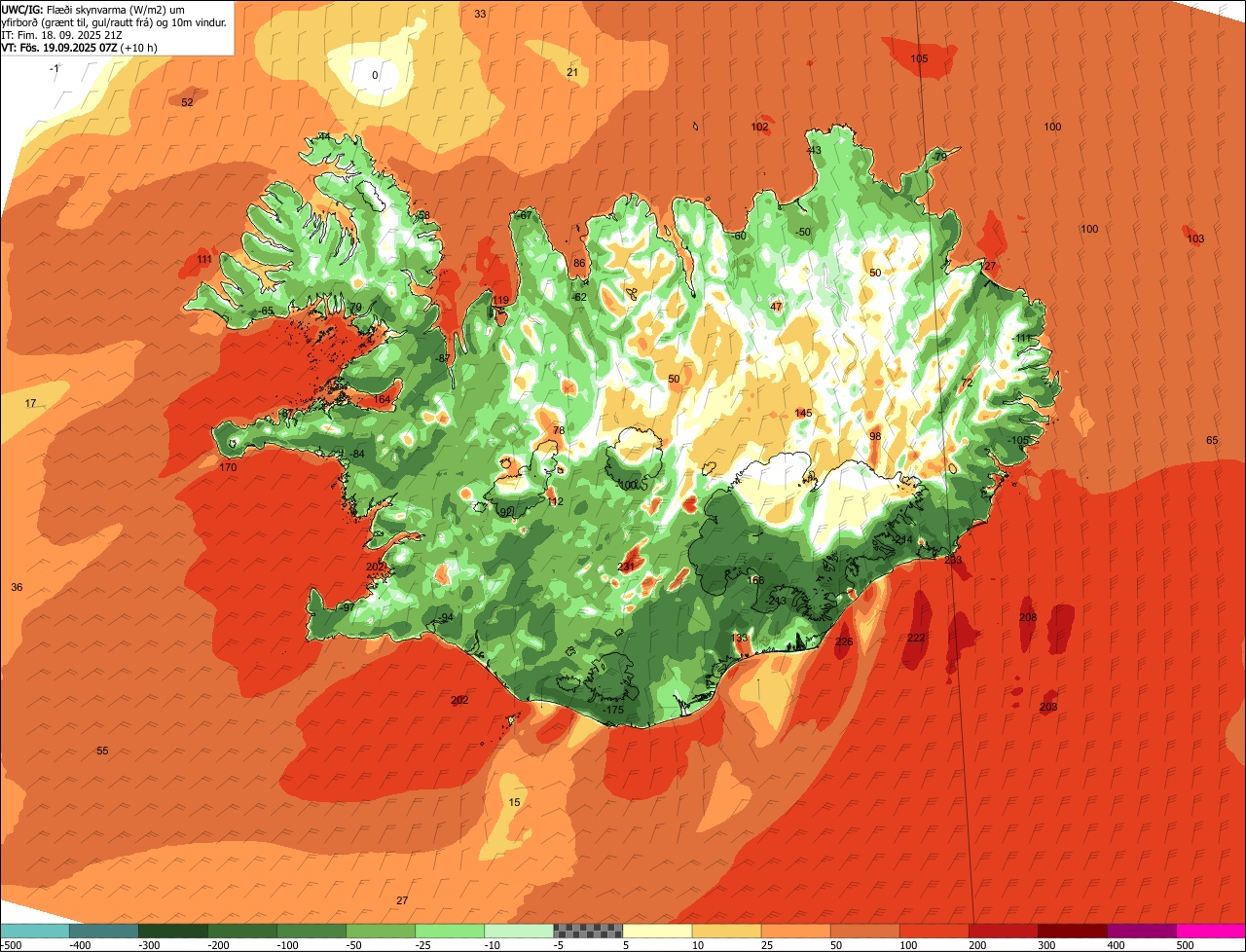Click the map value '52' in the northwest sea
This screenshot has width=1246, height=952.
(x=187, y=102)
